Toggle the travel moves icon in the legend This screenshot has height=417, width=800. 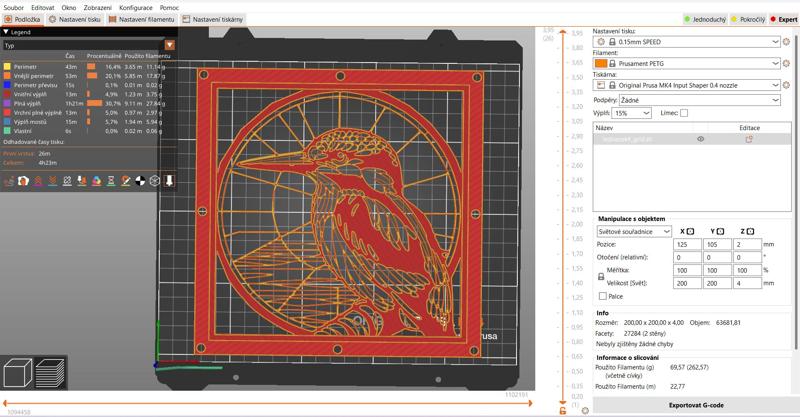pyautogui.click(x=9, y=181)
